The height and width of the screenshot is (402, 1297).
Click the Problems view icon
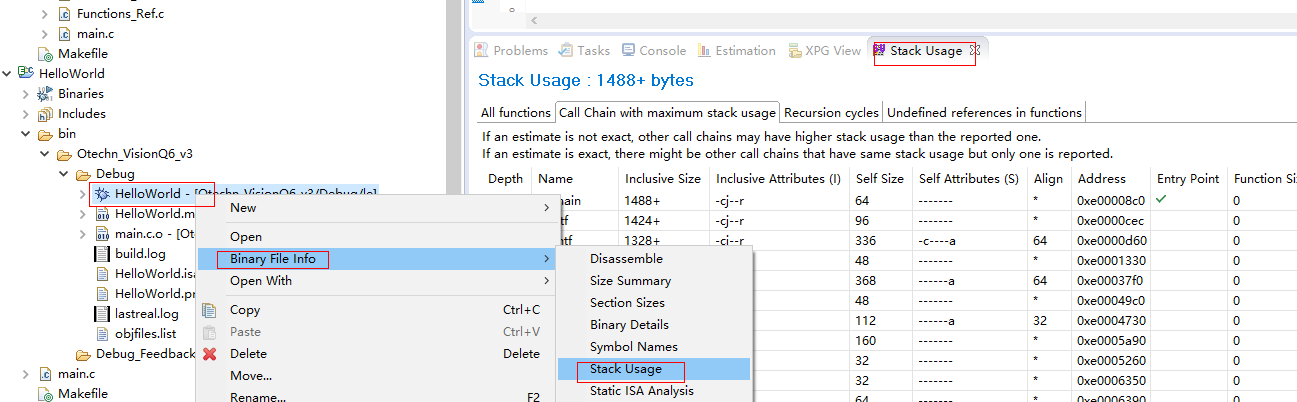pyautogui.click(x=481, y=50)
